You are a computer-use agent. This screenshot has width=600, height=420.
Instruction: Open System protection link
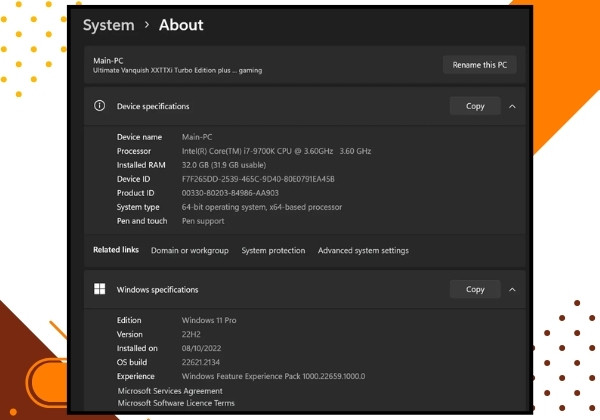coord(273,251)
